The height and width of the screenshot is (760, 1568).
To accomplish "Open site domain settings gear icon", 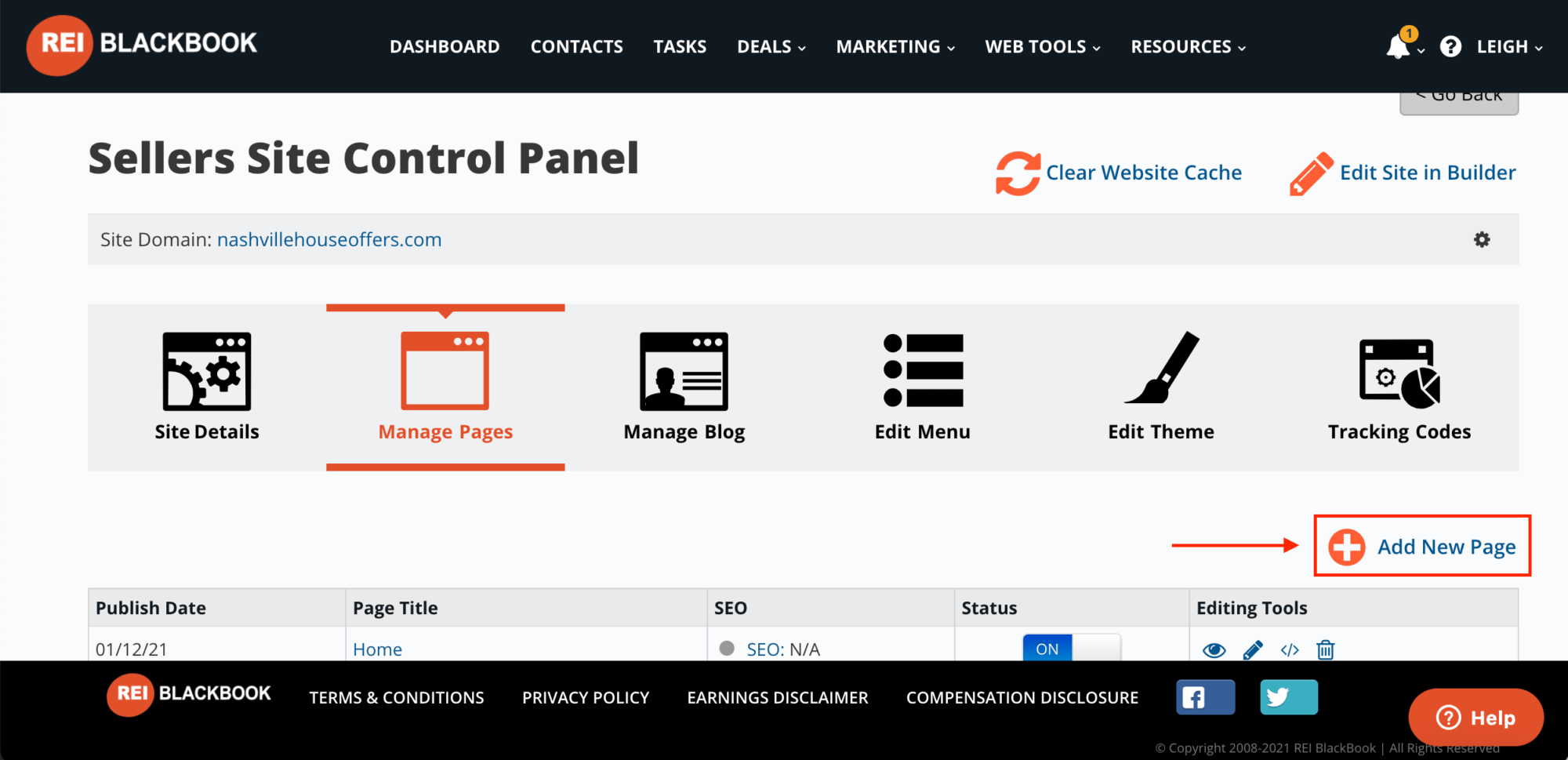I will (x=1482, y=239).
